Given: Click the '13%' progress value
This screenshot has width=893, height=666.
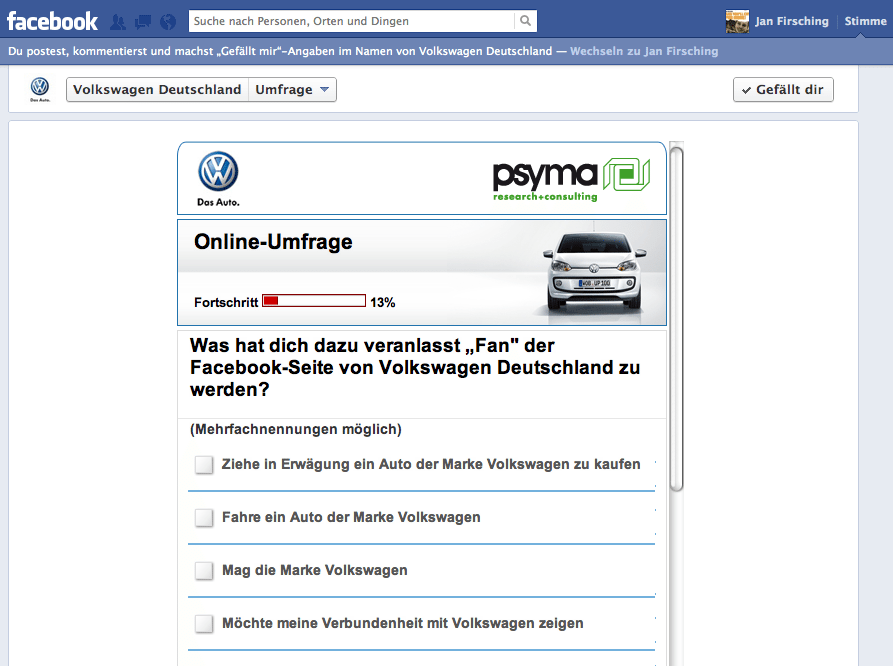Looking at the screenshot, I should (x=383, y=303).
